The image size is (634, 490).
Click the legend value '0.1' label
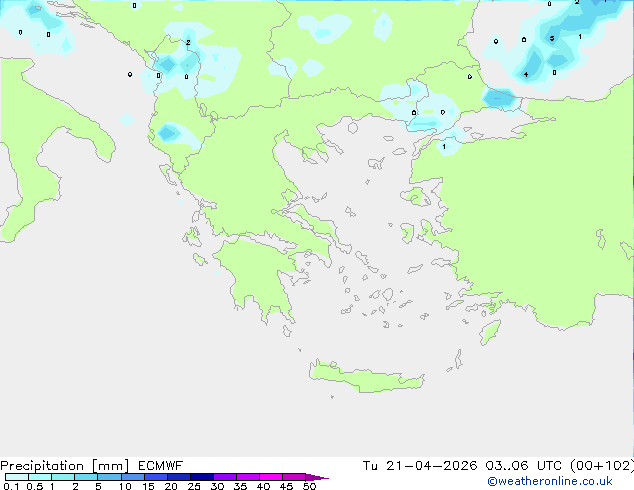point(11,486)
